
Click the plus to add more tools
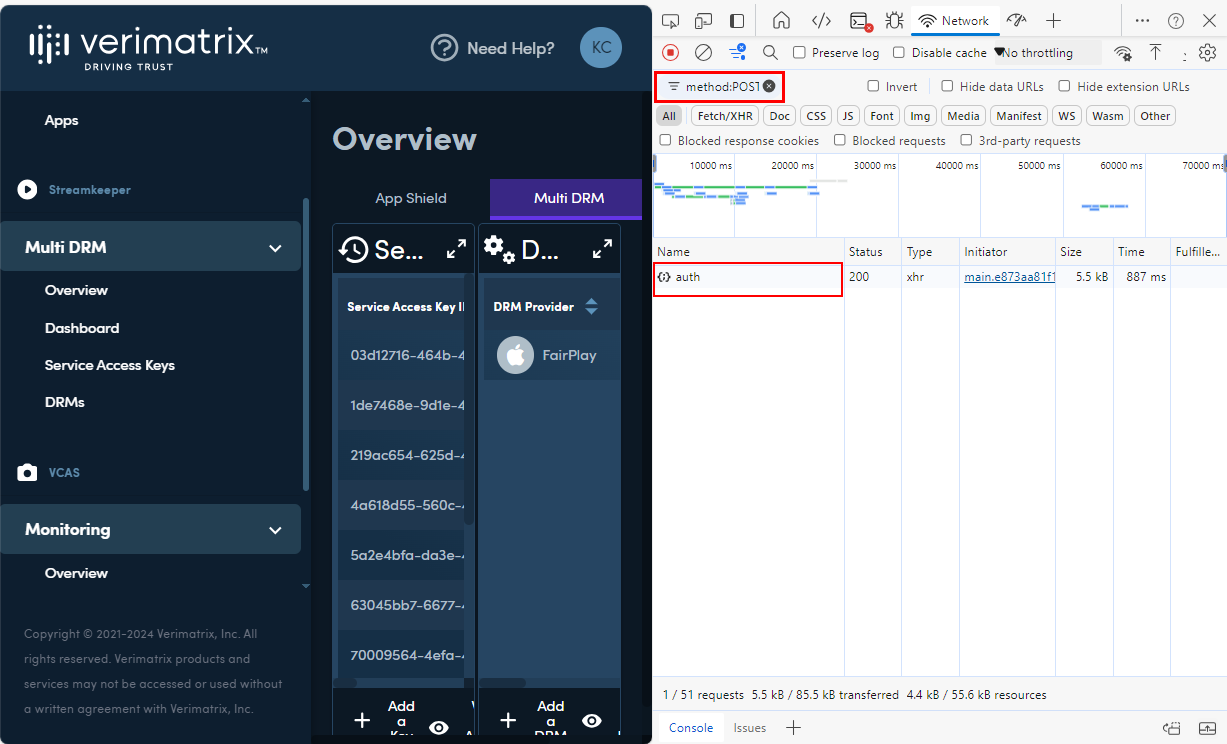1053,20
